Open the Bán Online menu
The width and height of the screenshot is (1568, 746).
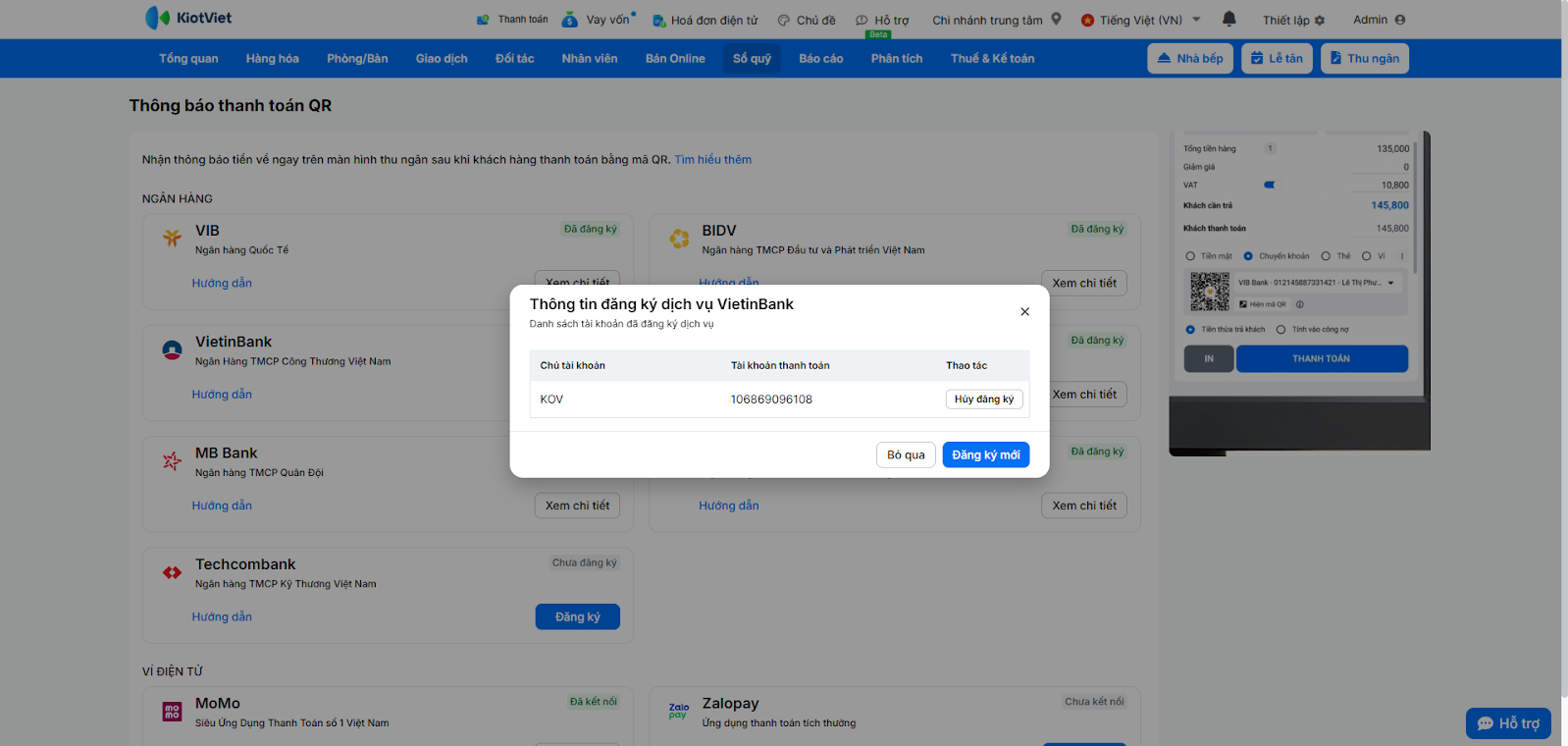(675, 59)
